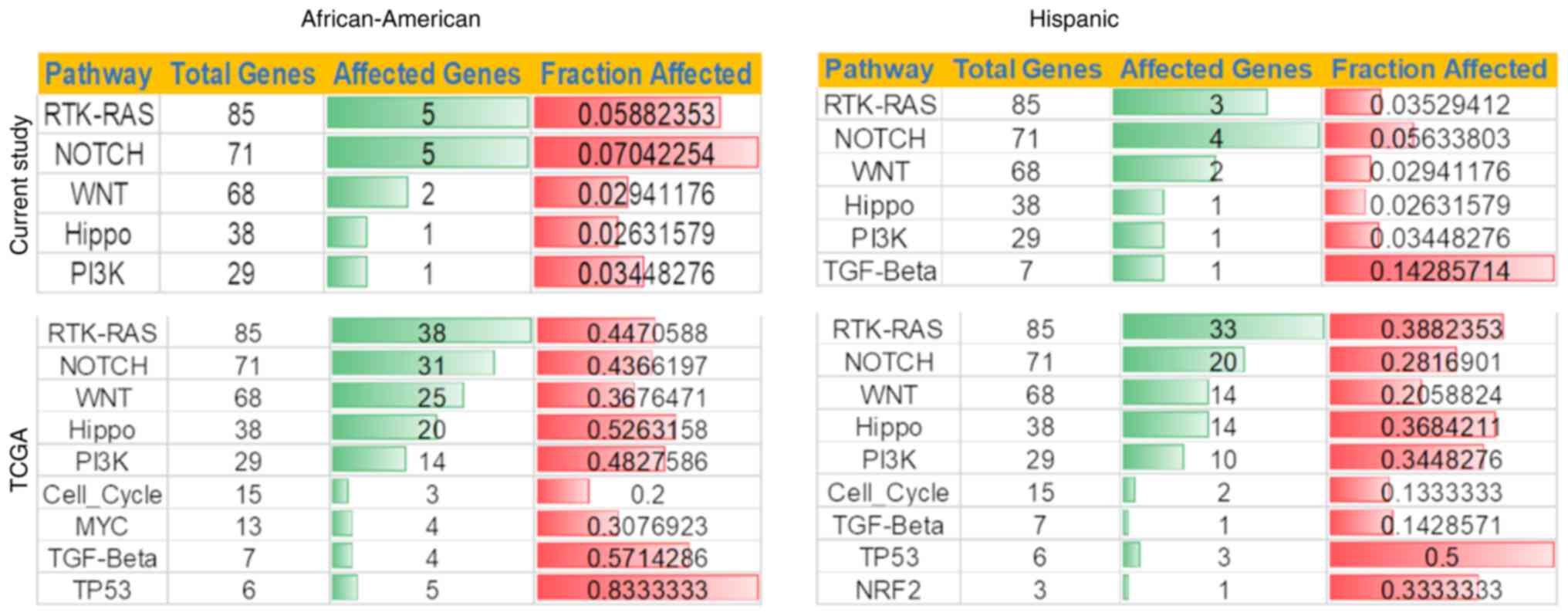The image size is (1568, 616).
Task: Select the NRF2 pathway row label
Action: 888,591
